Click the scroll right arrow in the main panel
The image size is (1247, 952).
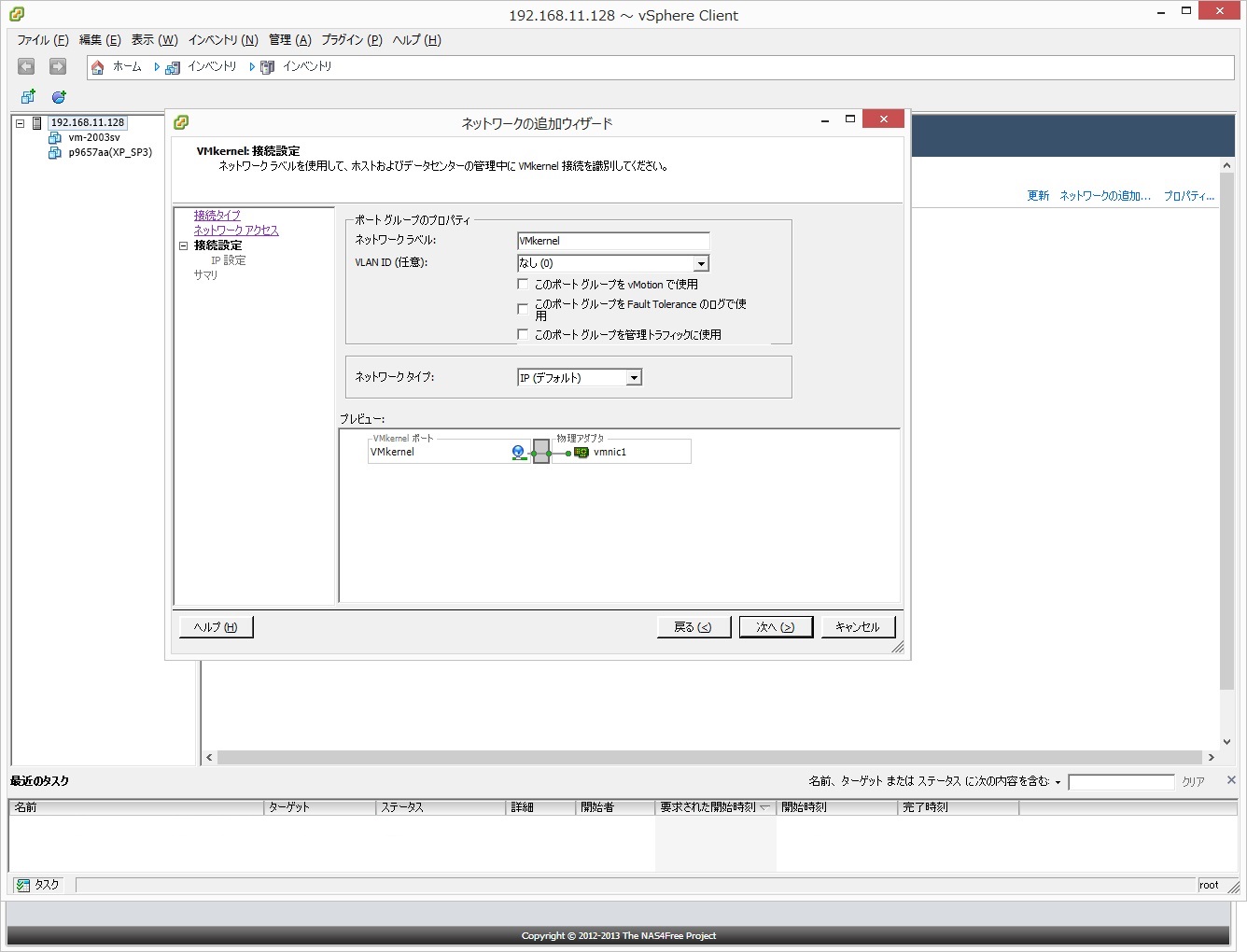(x=1212, y=758)
